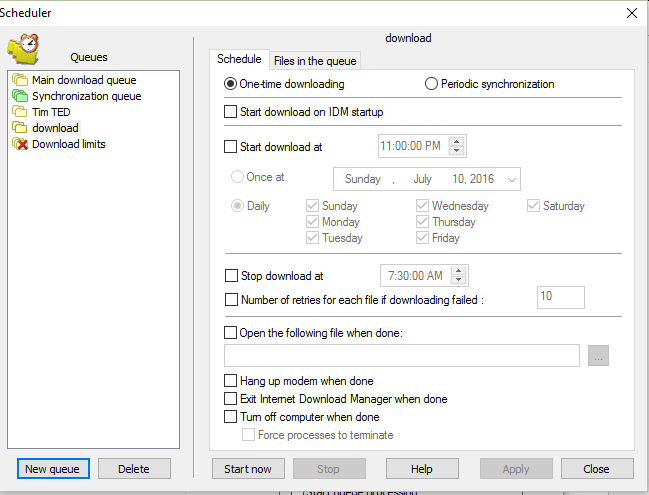This screenshot has width=649, height=495.
Task: Click the Download limits red X icon
Action: [20, 144]
